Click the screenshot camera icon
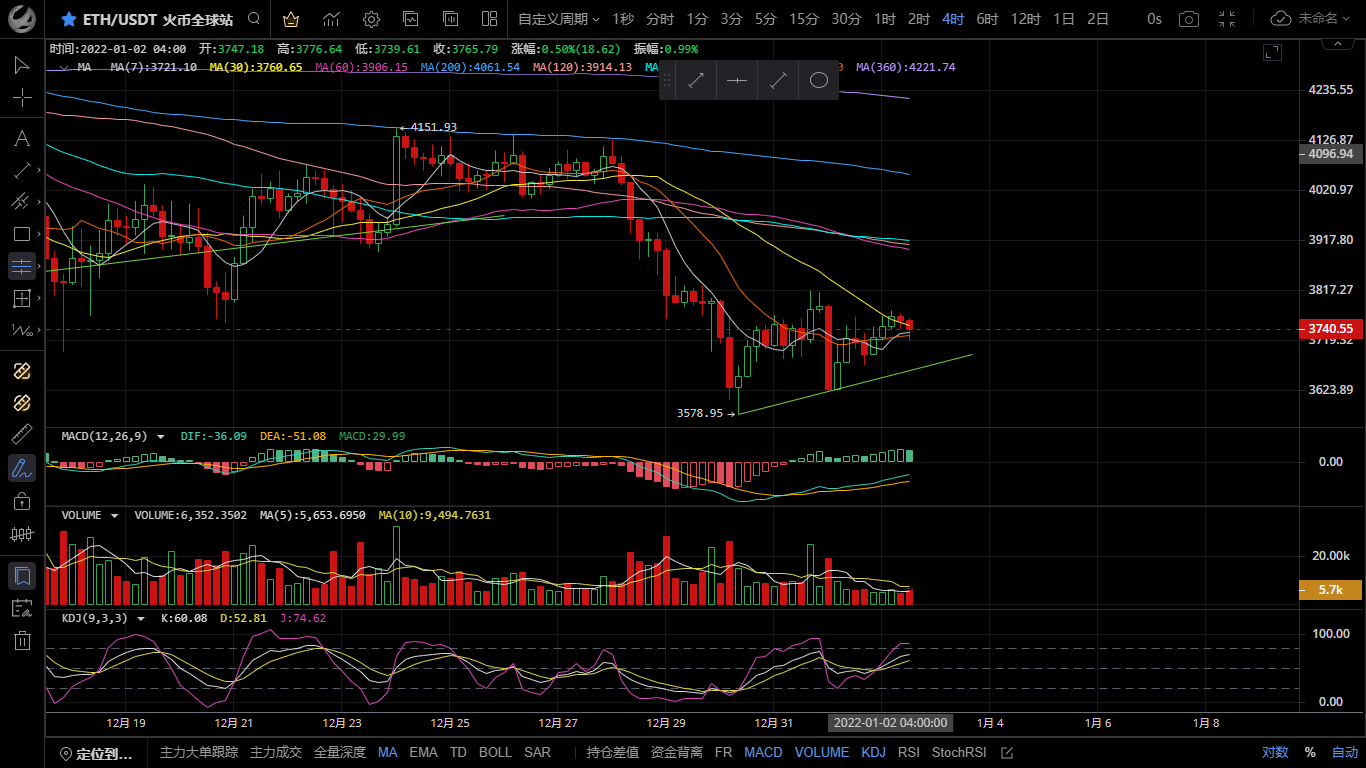Screen dimensions: 1366x768 [x=1188, y=19]
